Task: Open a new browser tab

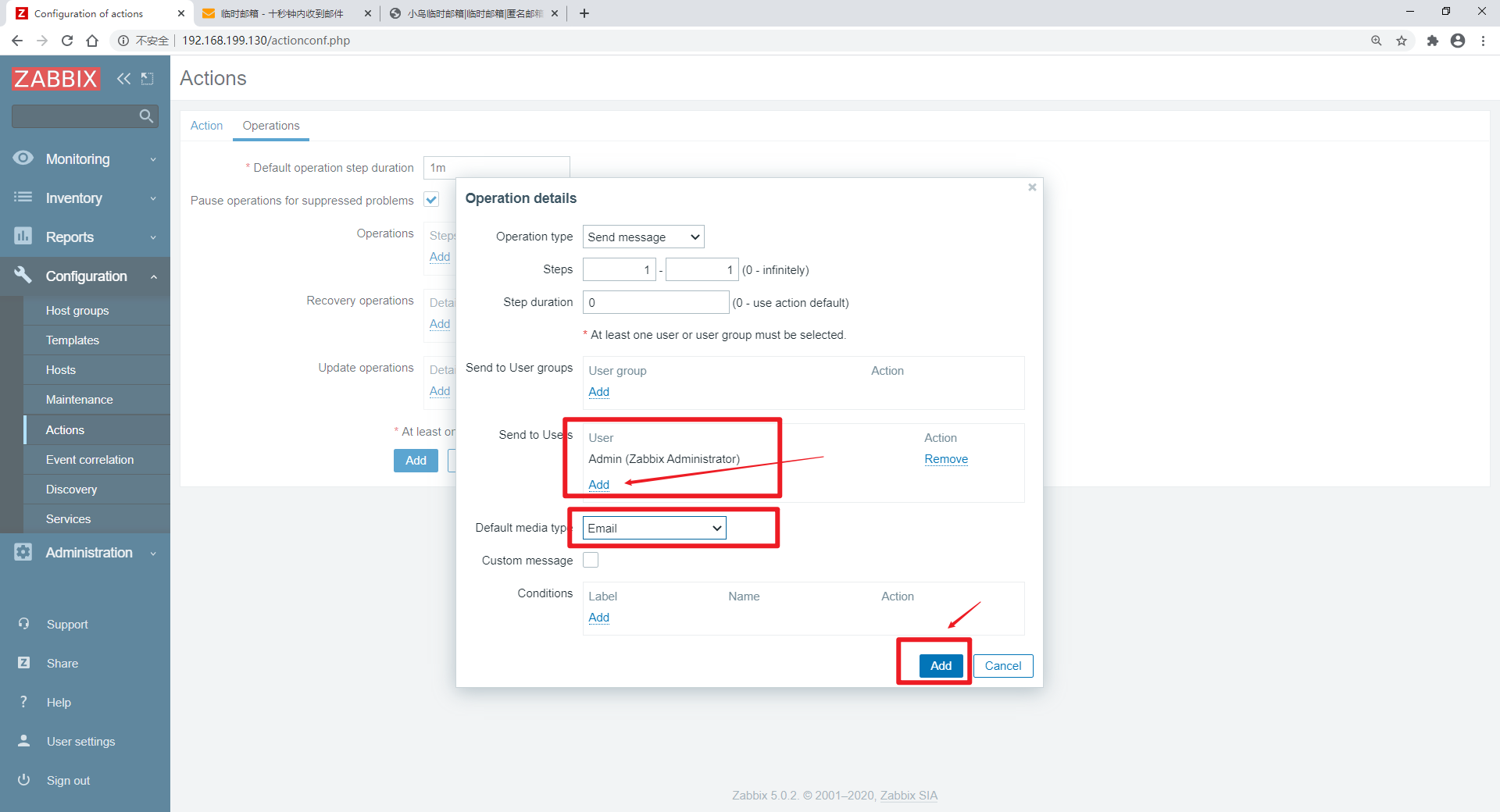Action: (x=584, y=13)
